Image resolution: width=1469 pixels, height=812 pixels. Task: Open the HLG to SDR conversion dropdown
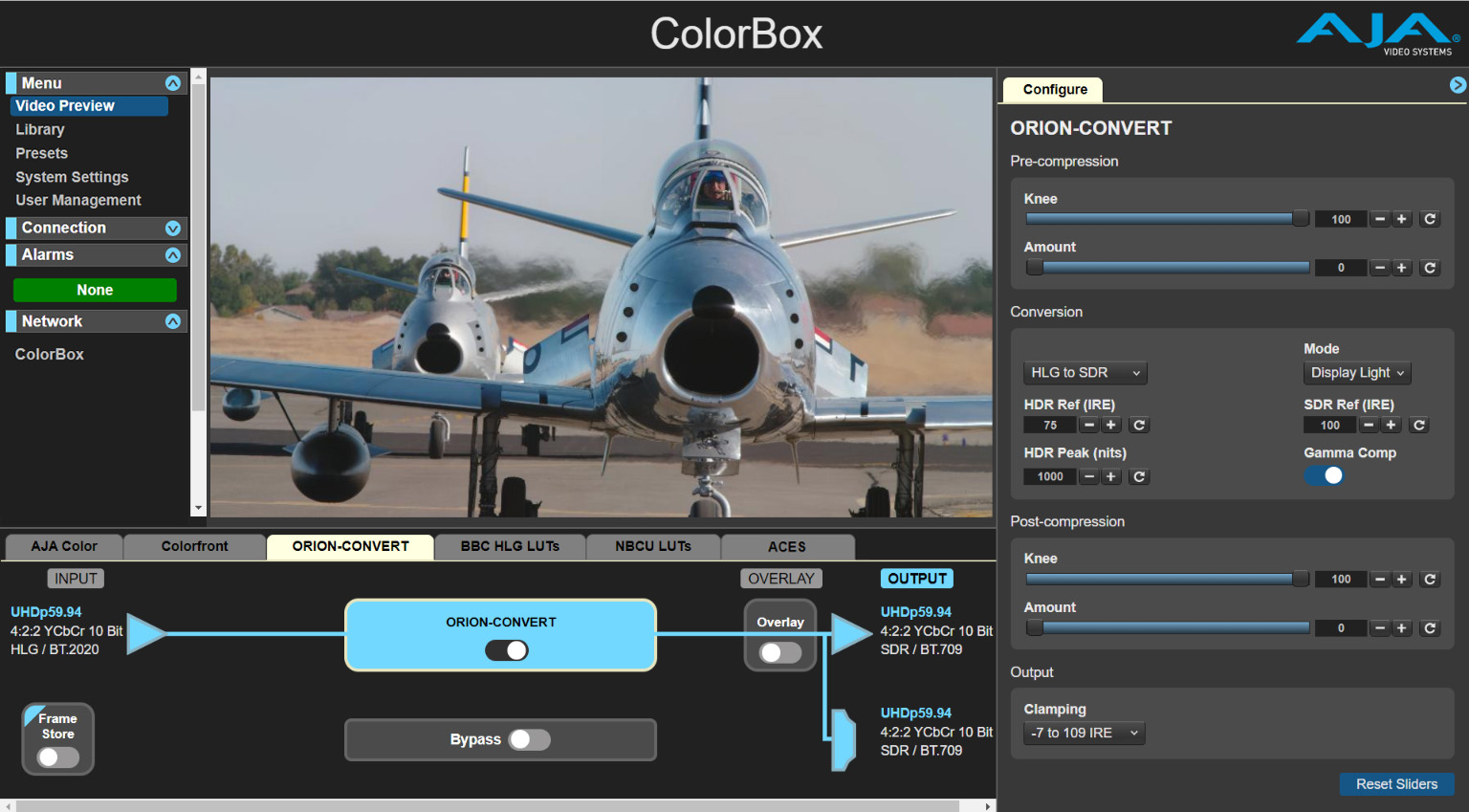tap(1085, 372)
